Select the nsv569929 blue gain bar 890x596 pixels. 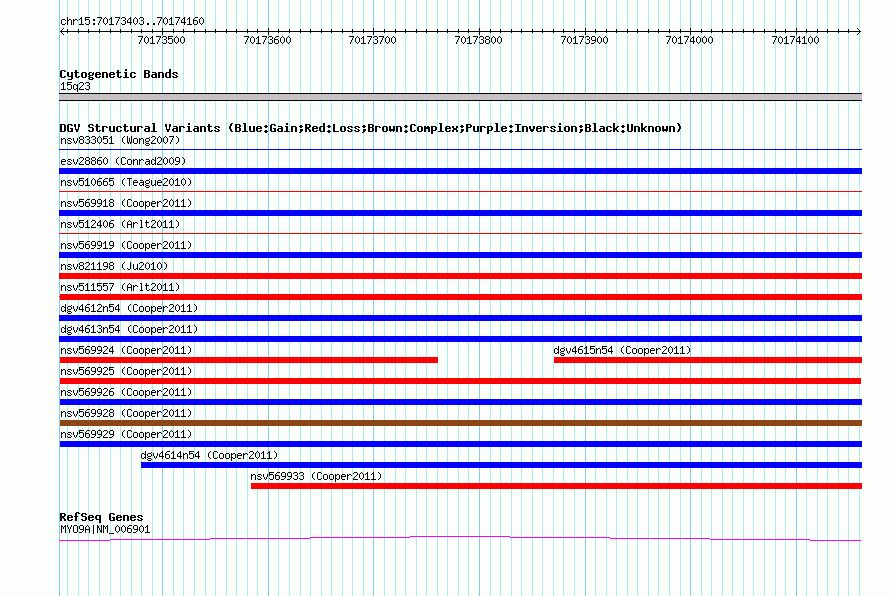point(460,444)
